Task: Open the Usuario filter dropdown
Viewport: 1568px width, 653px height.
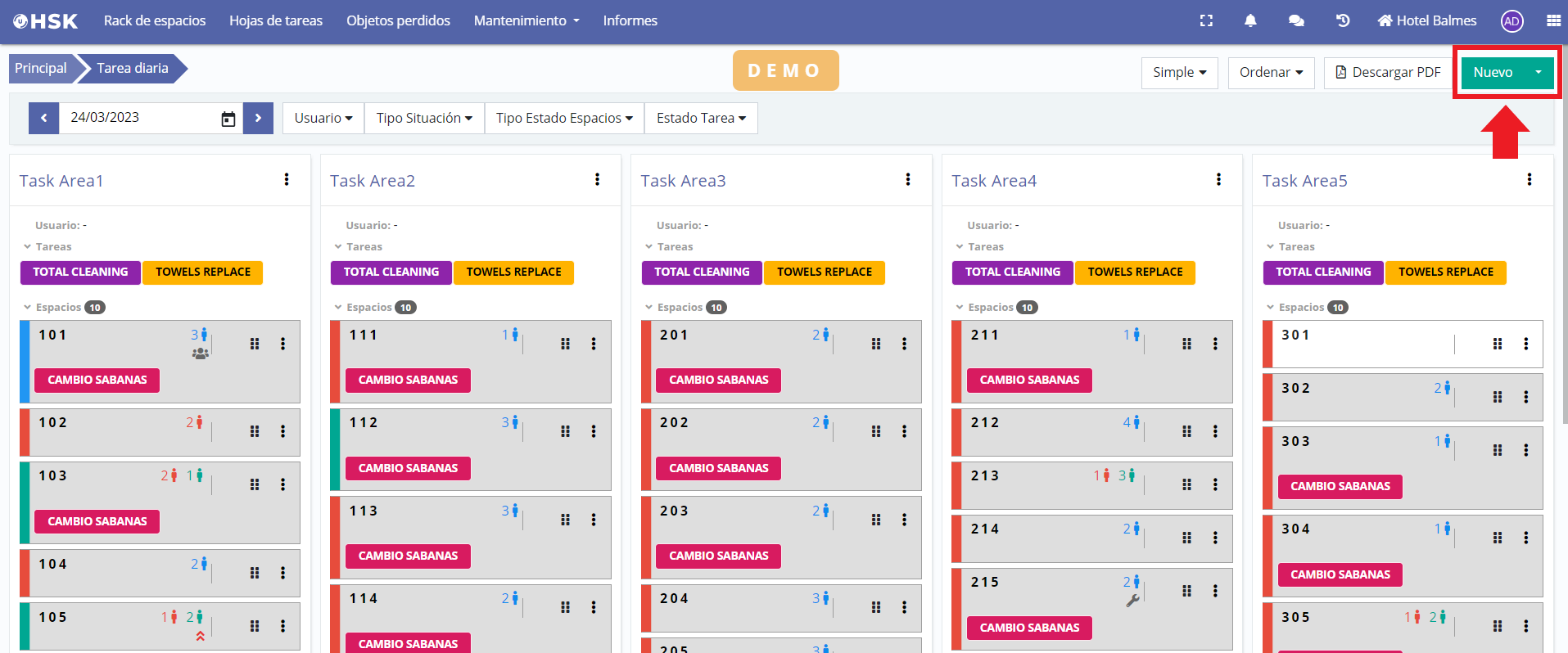Action: 323,118
